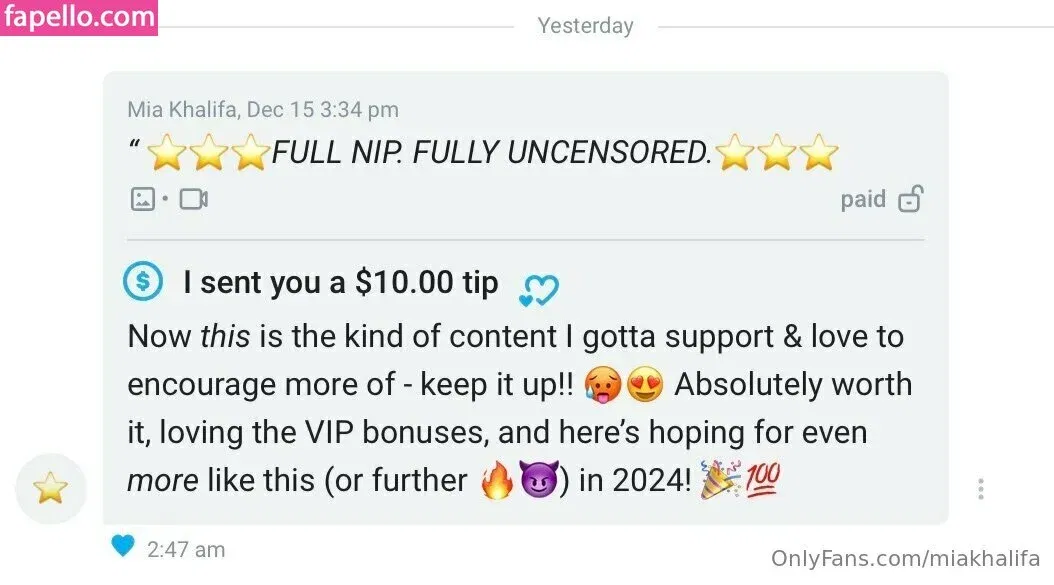Screen dimensions: 1054x585
Task: Open the fapello.com watermark link
Action: [79, 17]
